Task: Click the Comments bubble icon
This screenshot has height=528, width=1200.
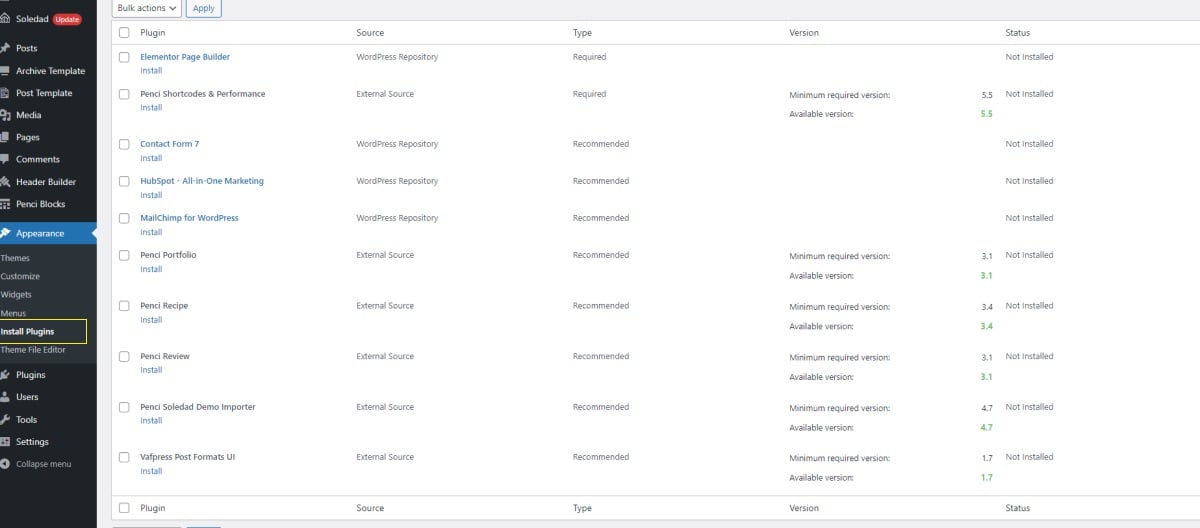Action: pos(6,159)
